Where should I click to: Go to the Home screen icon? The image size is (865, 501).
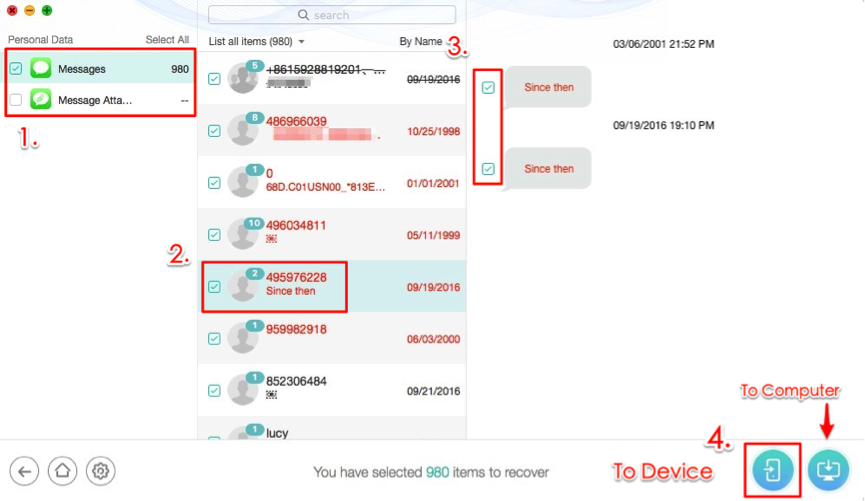coord(62,470)
